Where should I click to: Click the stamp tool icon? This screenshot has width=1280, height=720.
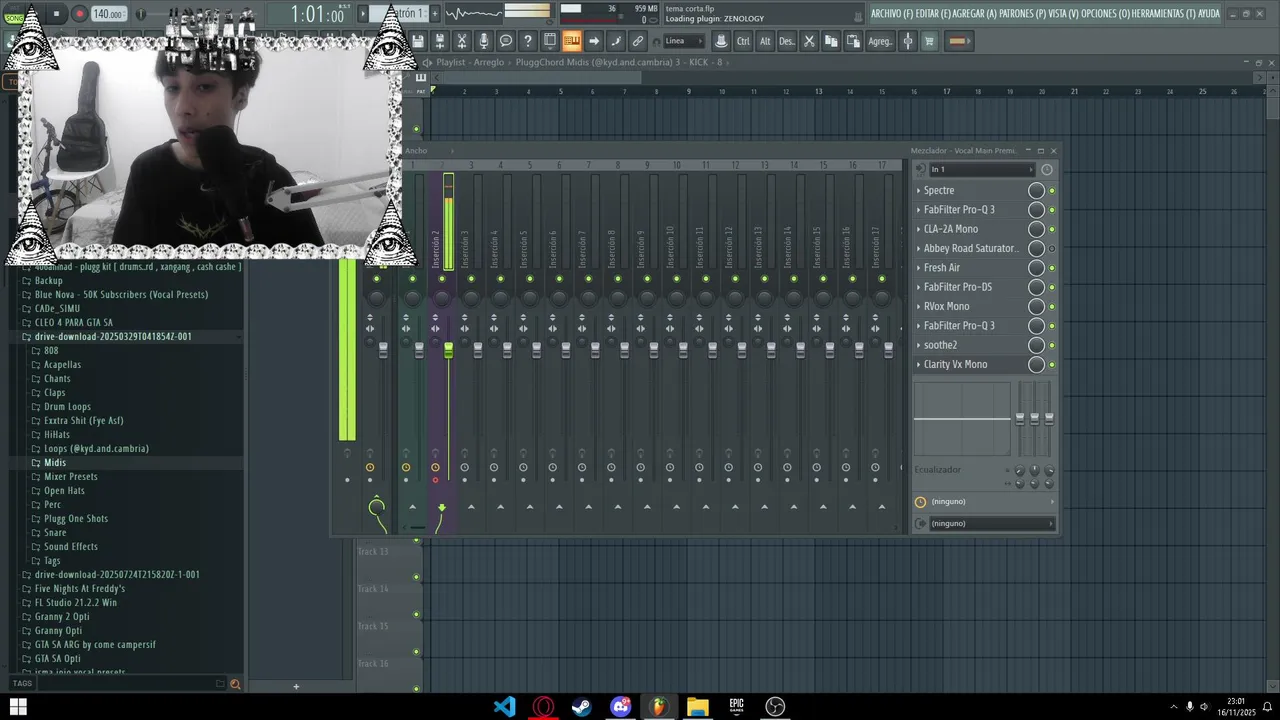pyautogui.click(x=721, y=41)
